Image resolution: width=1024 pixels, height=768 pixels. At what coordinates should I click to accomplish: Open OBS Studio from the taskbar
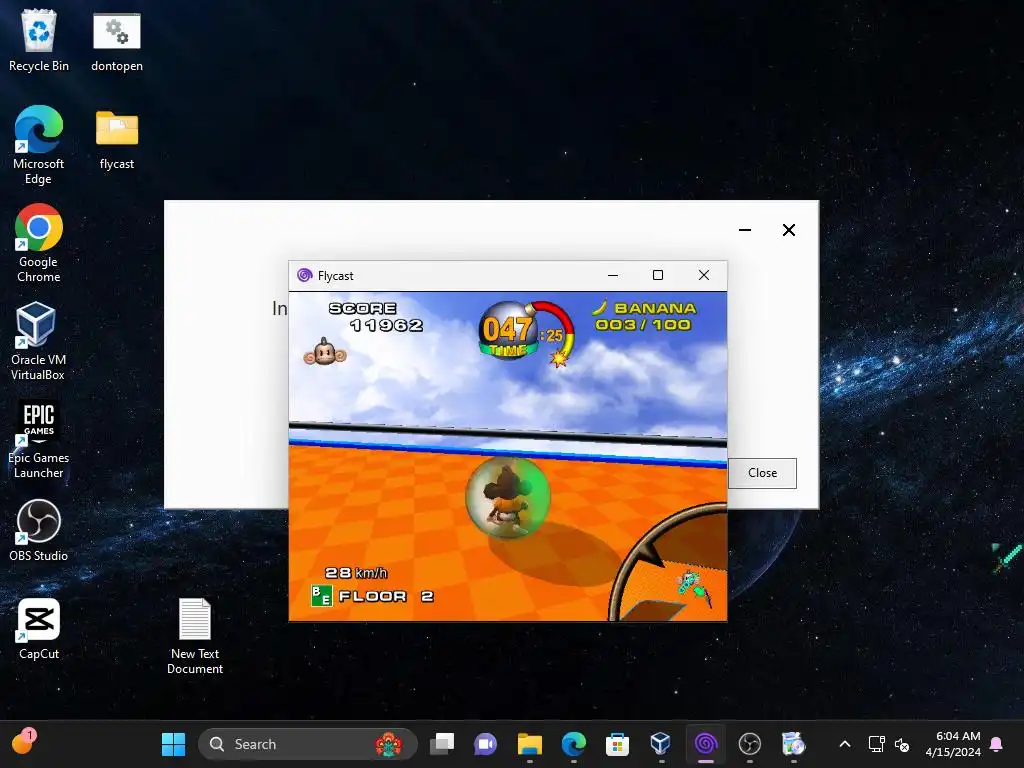(x=750, y=744)
